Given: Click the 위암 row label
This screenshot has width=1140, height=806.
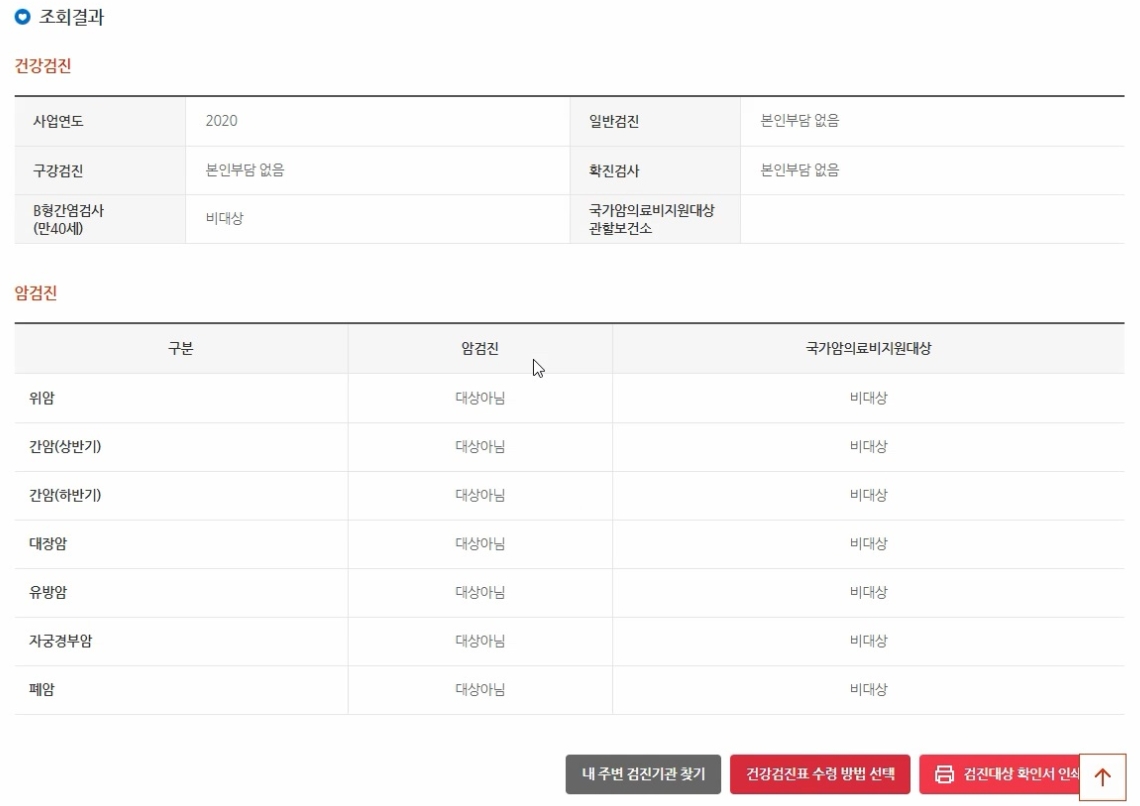Looking at the screenshot, I should click(41, 398).
